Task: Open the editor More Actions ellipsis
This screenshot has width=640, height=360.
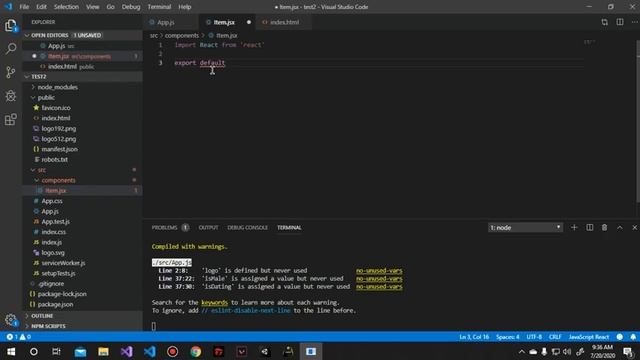Action: pos(634,22)
